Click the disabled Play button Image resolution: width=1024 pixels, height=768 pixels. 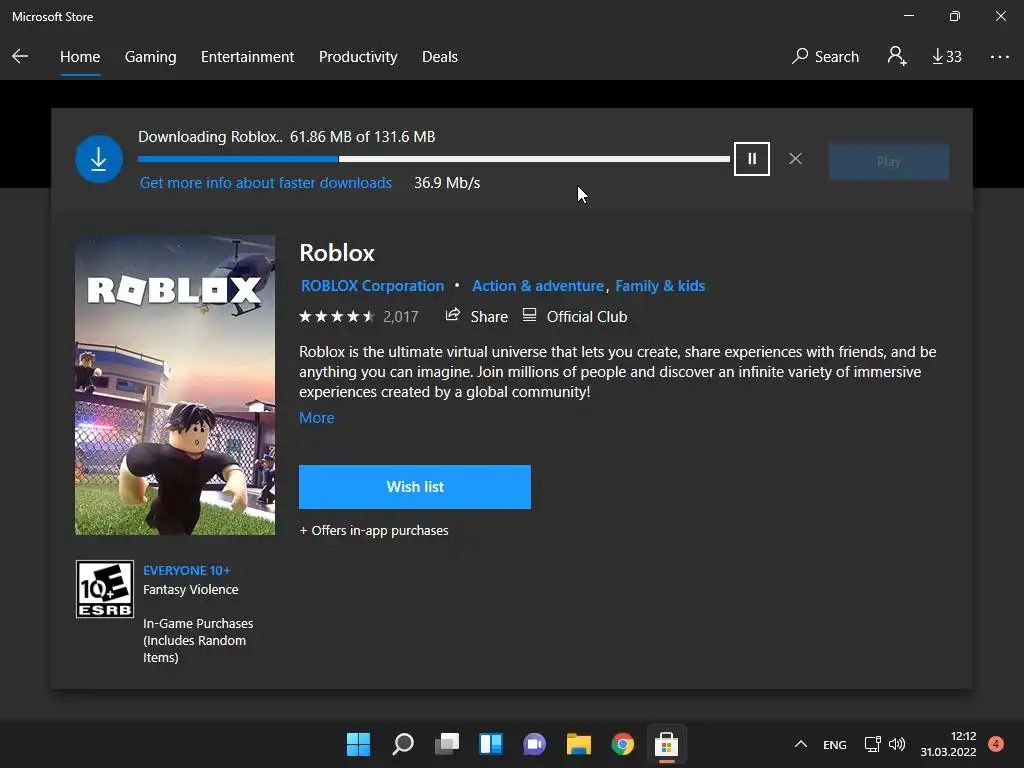[889, 161]
